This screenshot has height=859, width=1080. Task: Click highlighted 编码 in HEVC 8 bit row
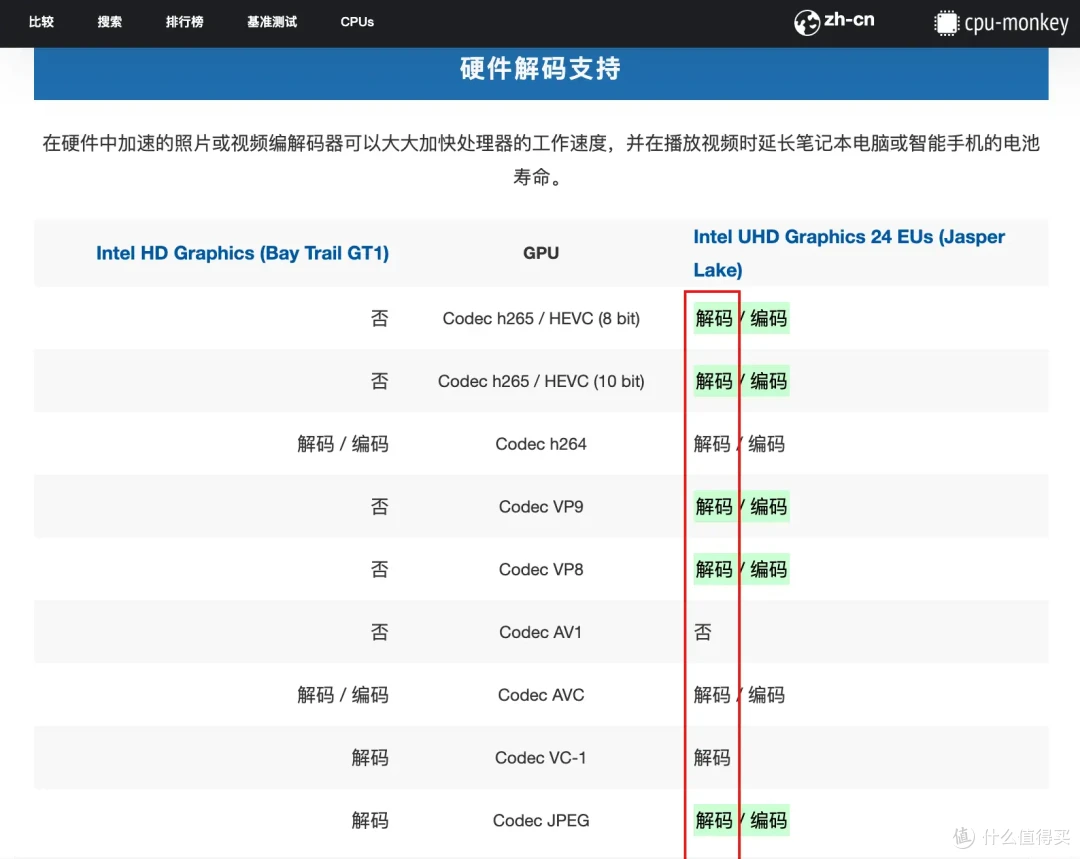[768, 318]
